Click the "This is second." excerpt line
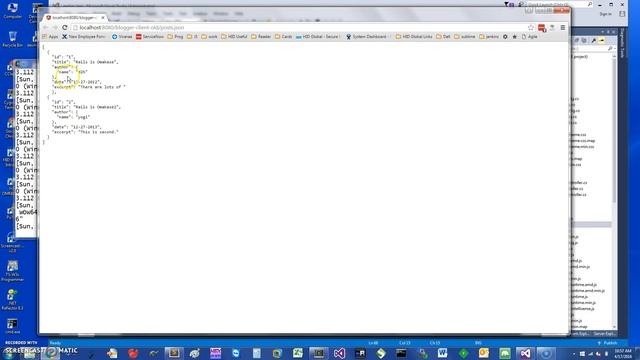The height and width of the screenshot is (360, 640). [86, 132]
